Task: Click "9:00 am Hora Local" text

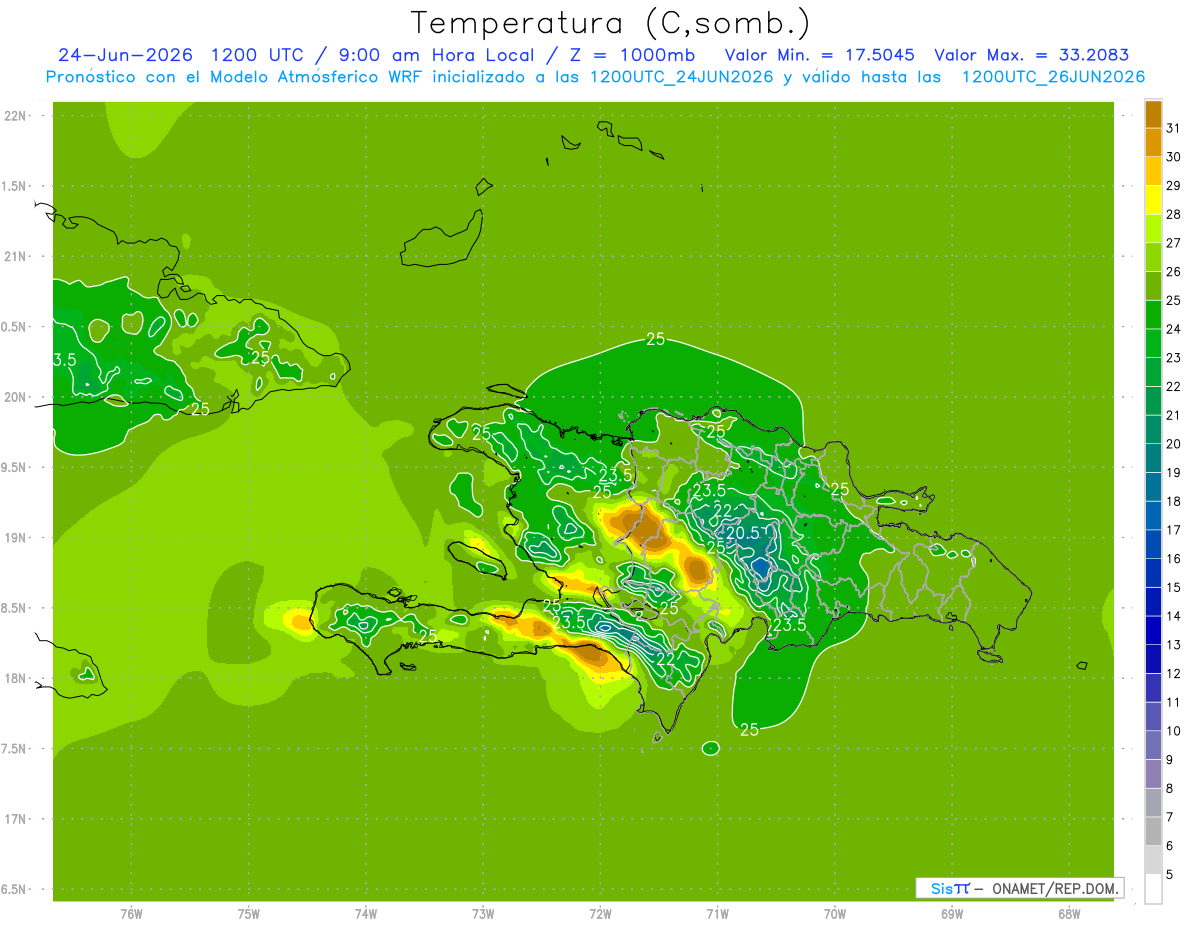Action: (436, 55)
